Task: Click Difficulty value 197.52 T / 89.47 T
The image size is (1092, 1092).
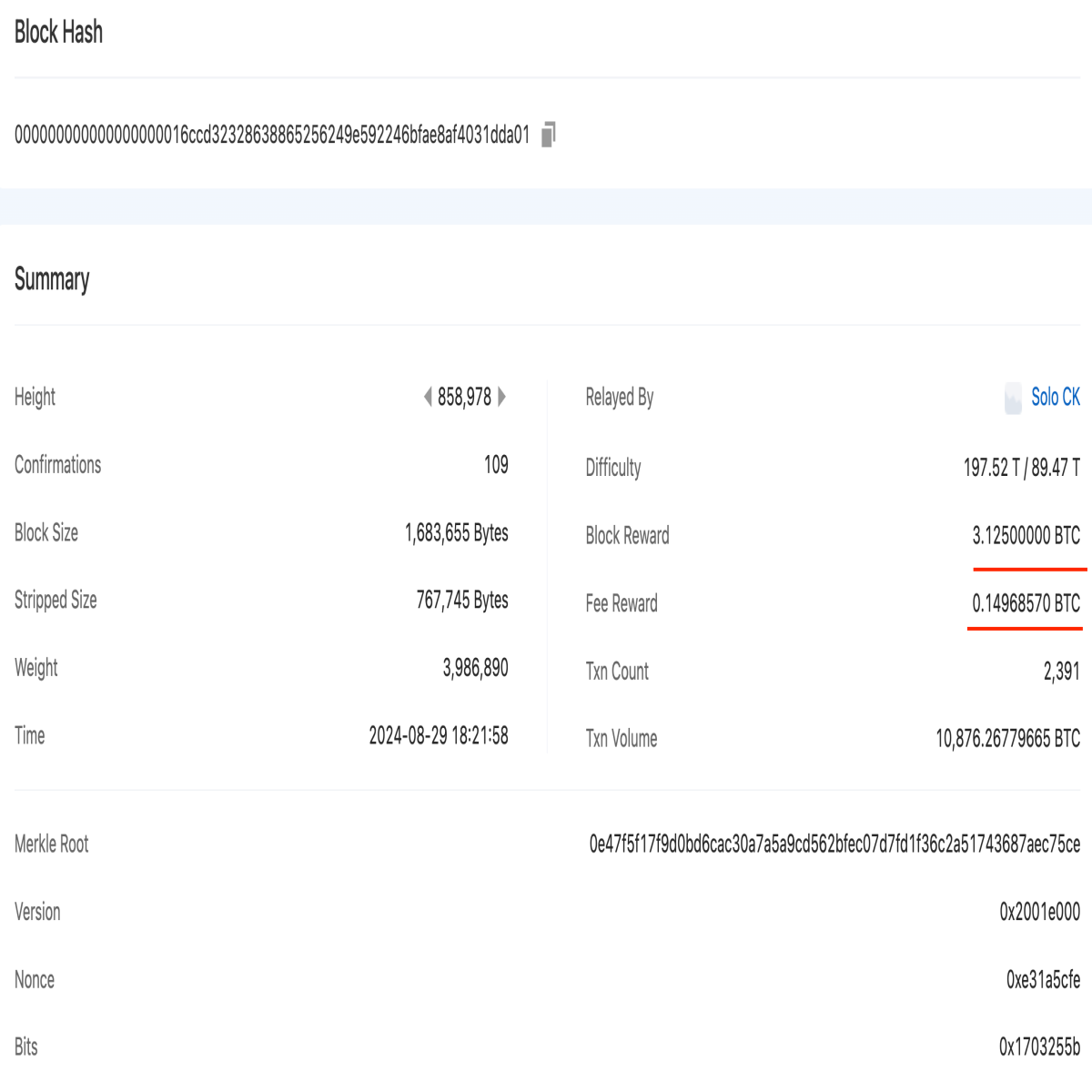Action: [x=1022, y=468]
